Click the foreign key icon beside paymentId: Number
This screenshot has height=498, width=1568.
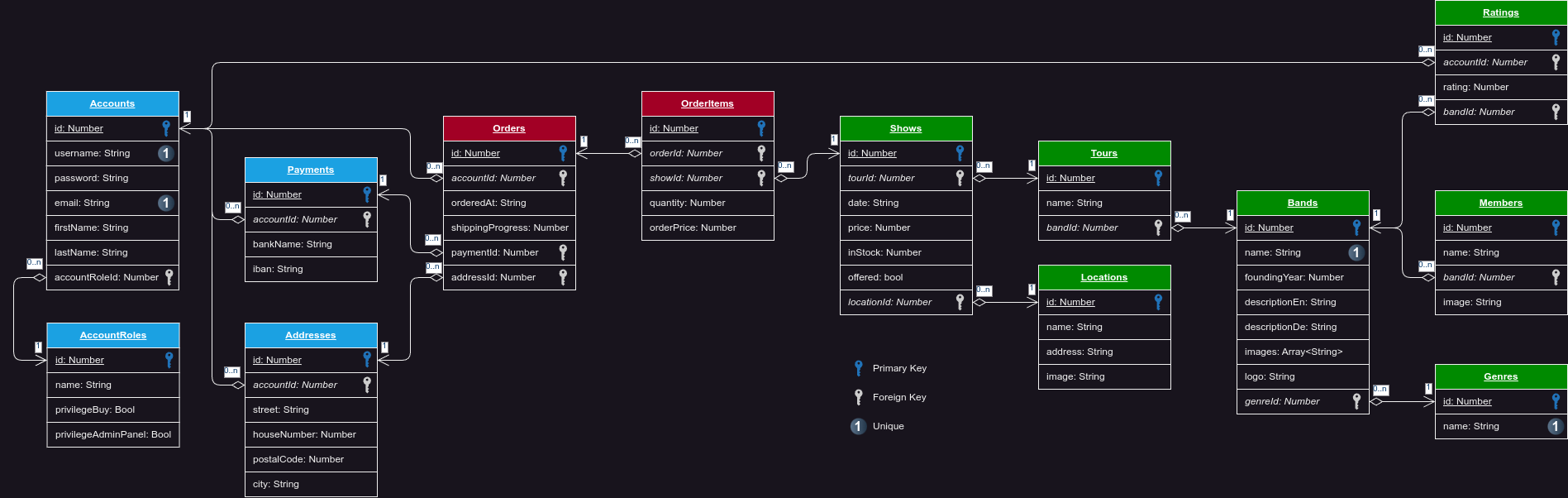click(x=563, y=252)
